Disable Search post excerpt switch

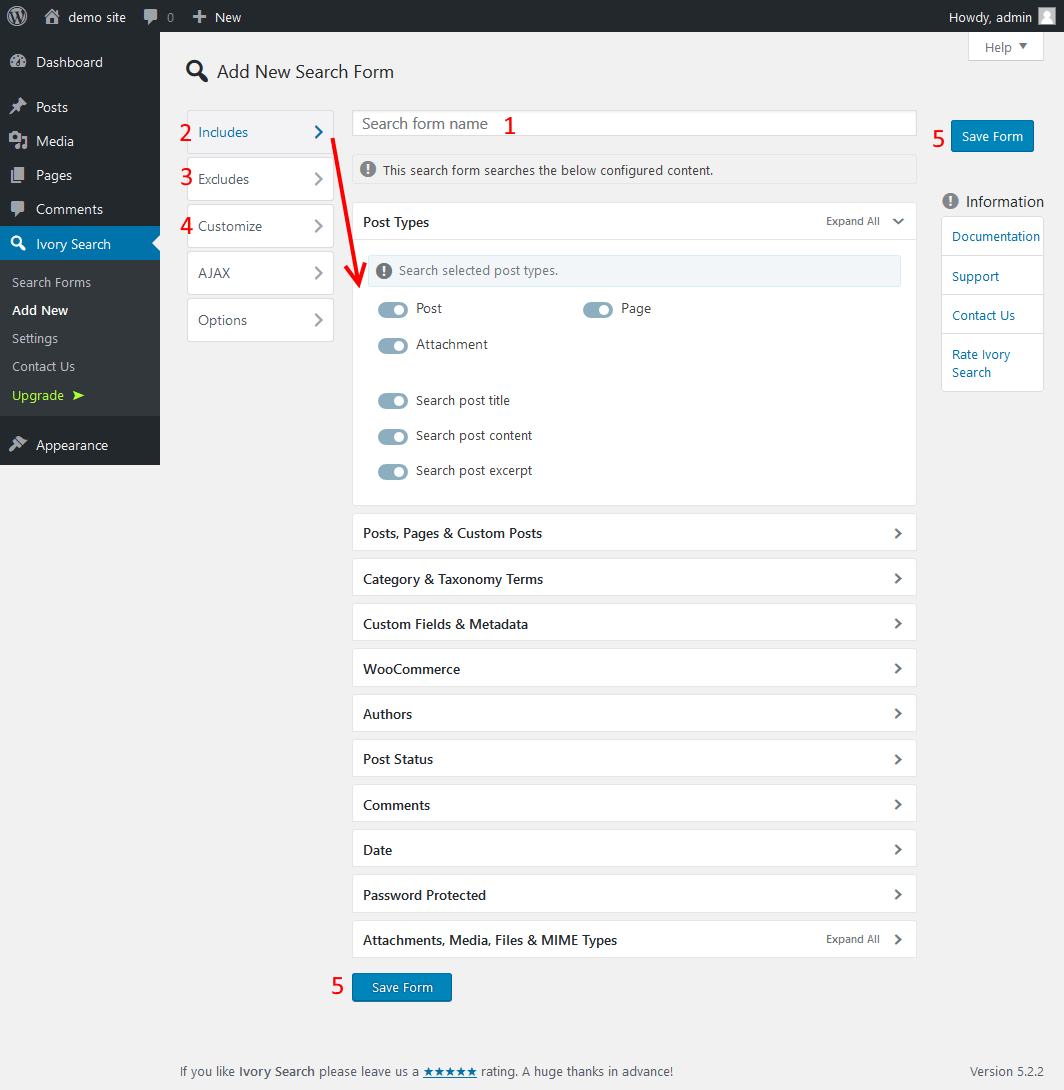pyautogui.click(x=393, y=472)
